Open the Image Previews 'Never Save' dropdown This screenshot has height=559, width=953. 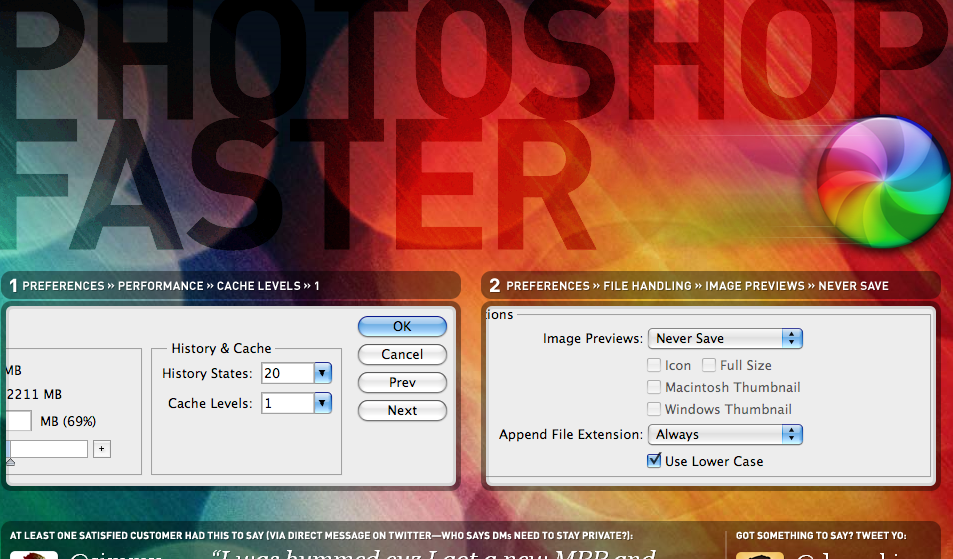[x=725, y=339]
